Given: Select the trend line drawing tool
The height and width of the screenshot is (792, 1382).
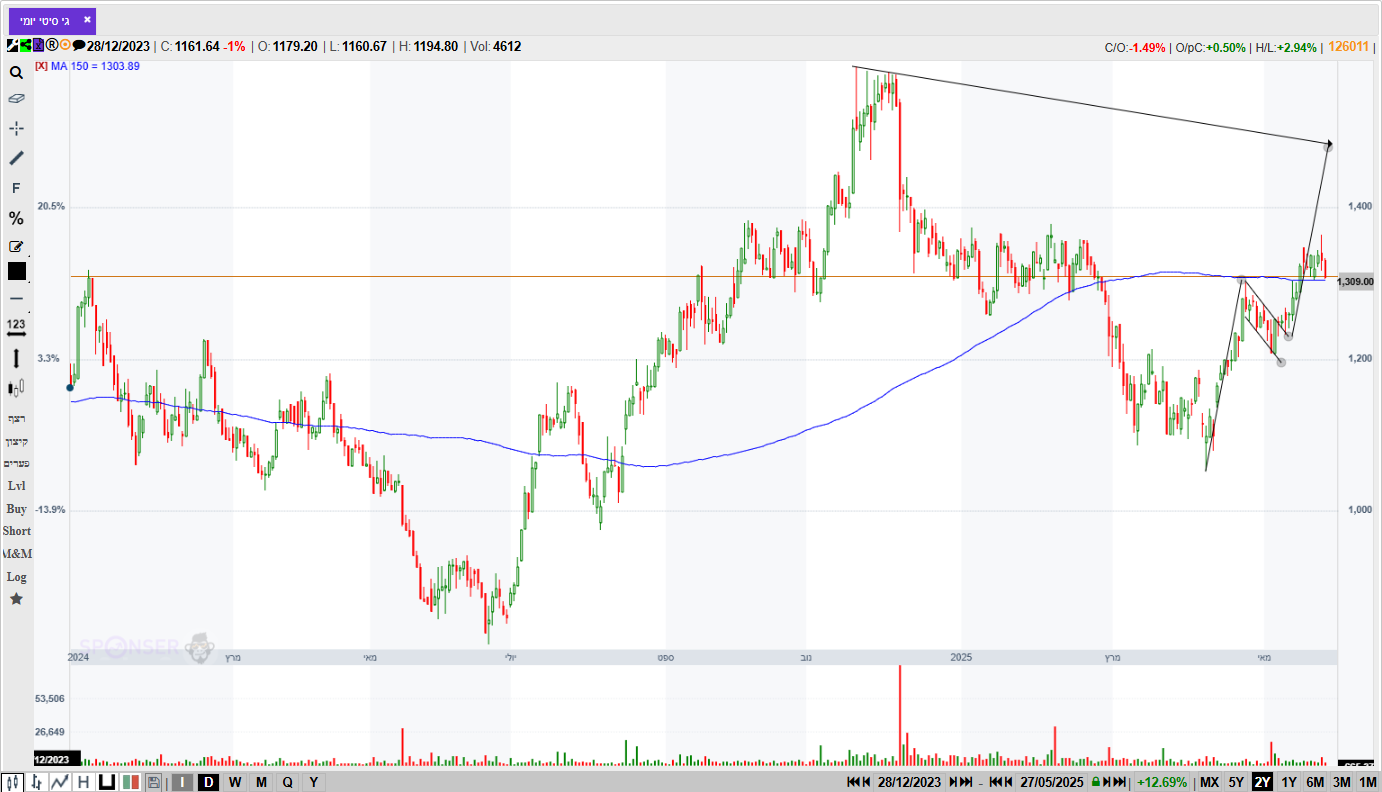Looking at the screenshot, I should click(x=16, y=158).
